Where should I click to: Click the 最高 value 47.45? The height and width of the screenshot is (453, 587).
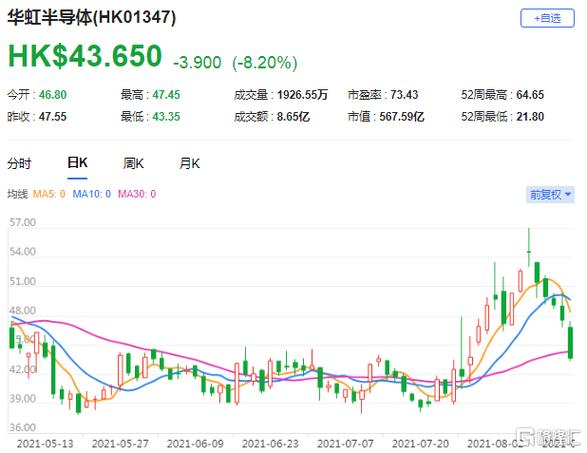(166, 95)
